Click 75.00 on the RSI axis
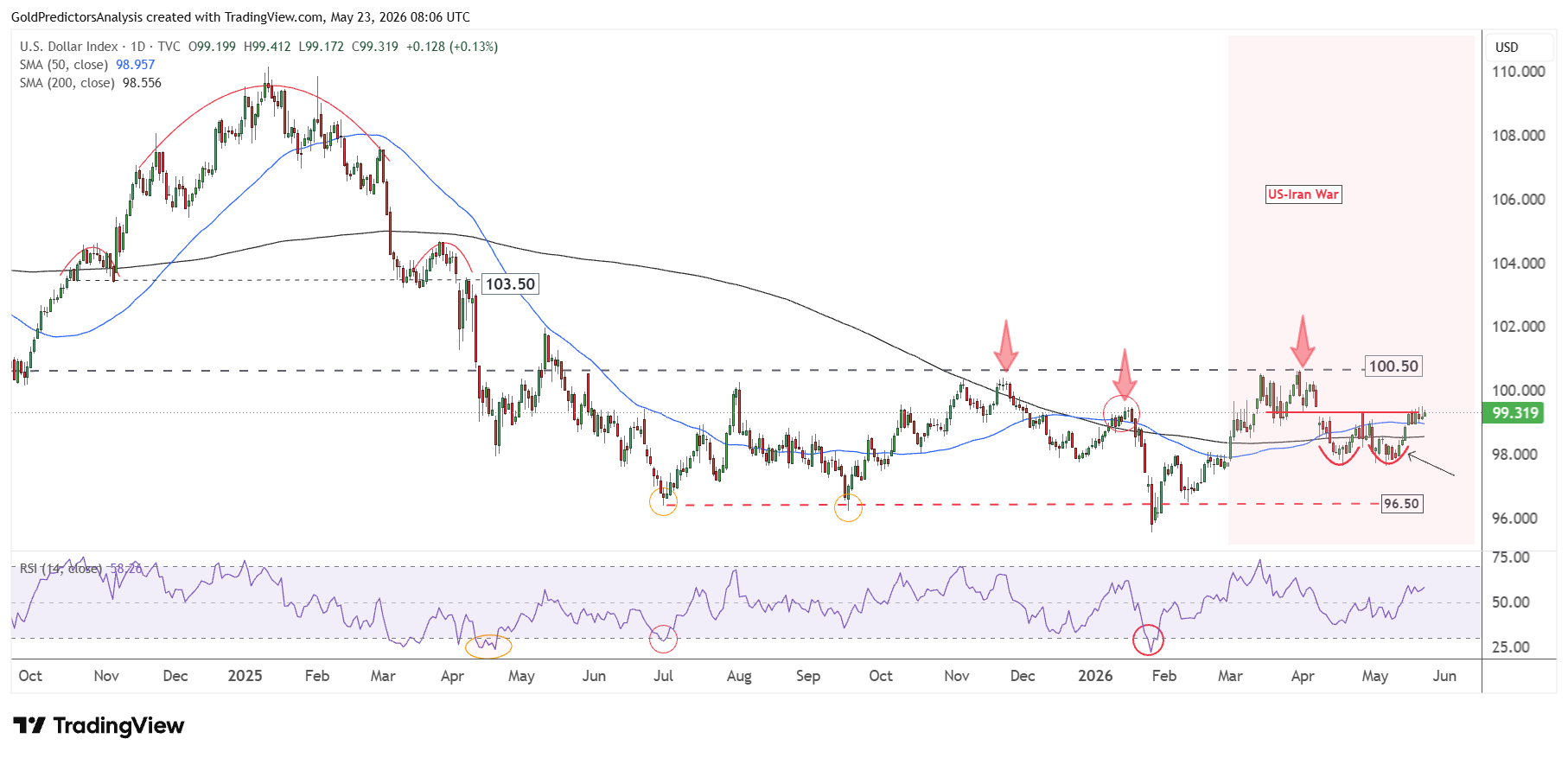The width and height of the screenshot is (1568, 758). click(x=1511, y=557)
